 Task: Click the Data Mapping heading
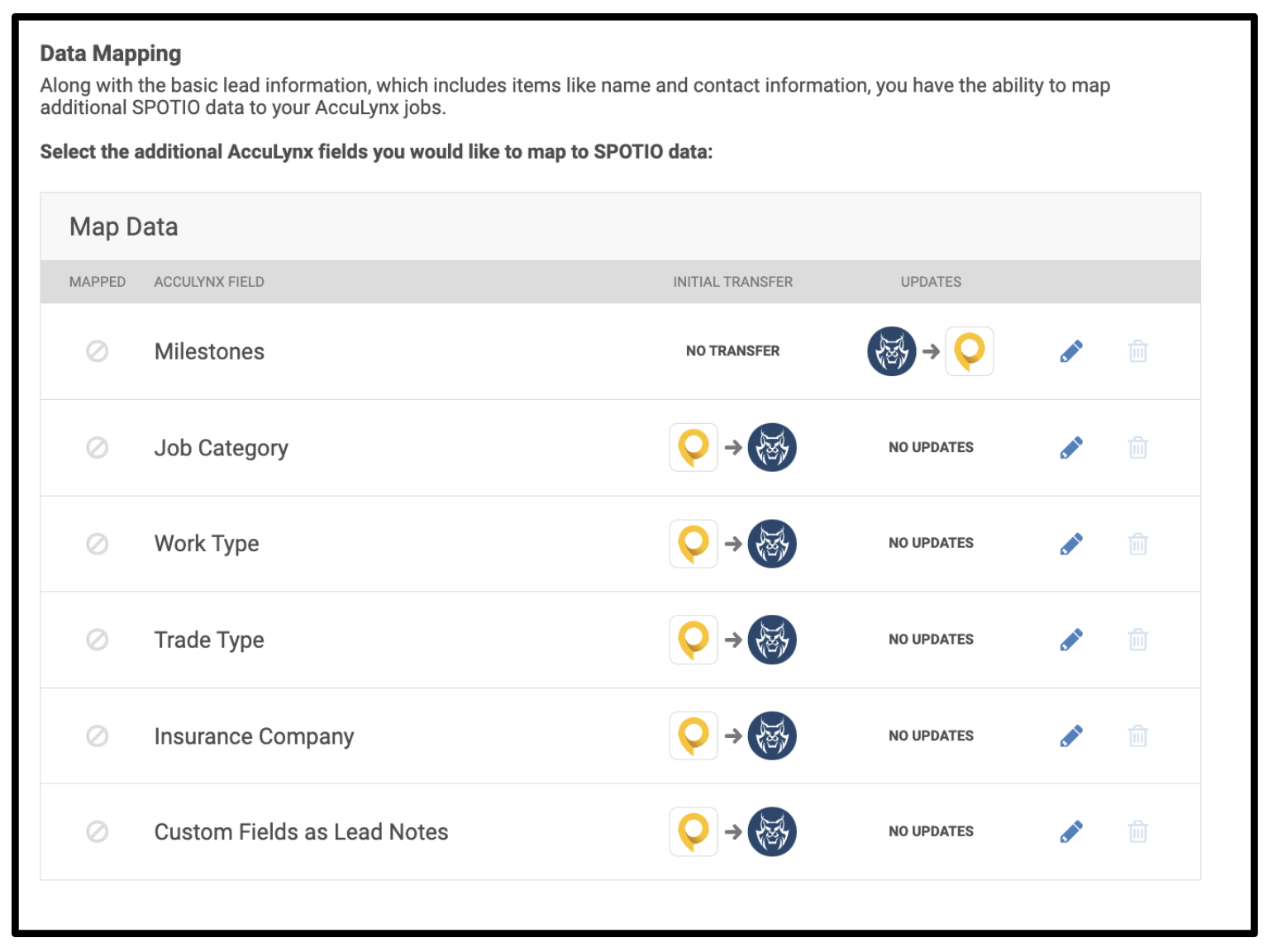[x=111, y=53]
